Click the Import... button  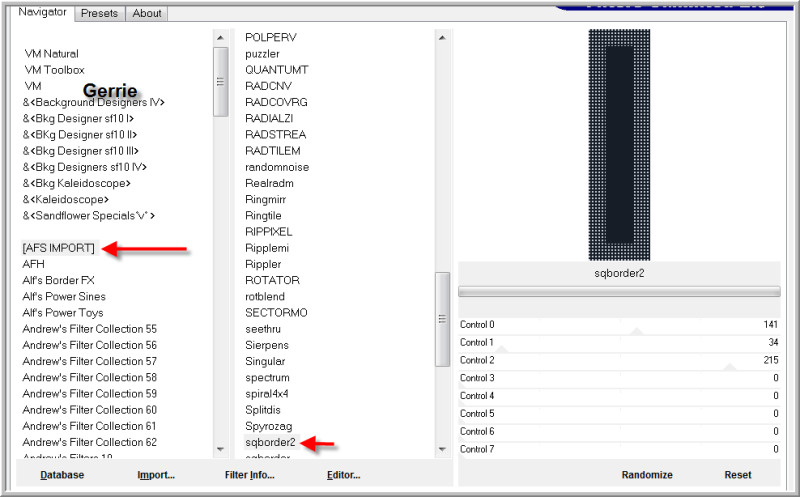click(156, 475)
